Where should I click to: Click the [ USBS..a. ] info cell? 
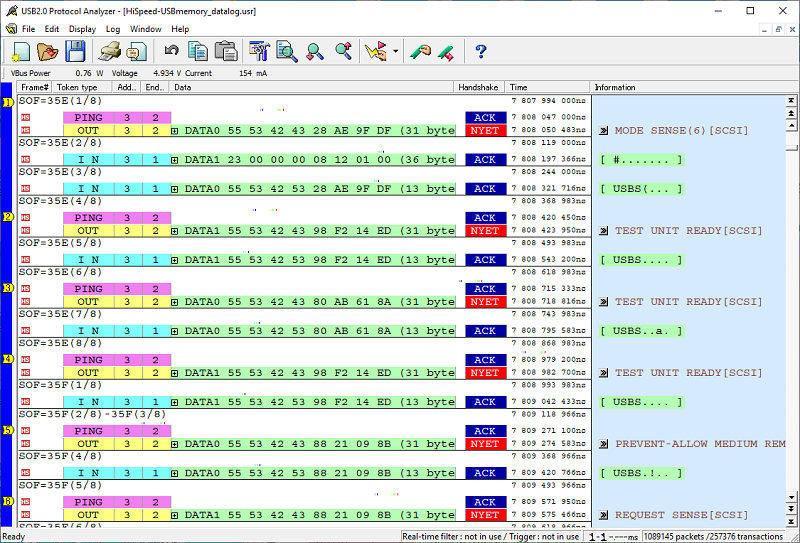641,331
